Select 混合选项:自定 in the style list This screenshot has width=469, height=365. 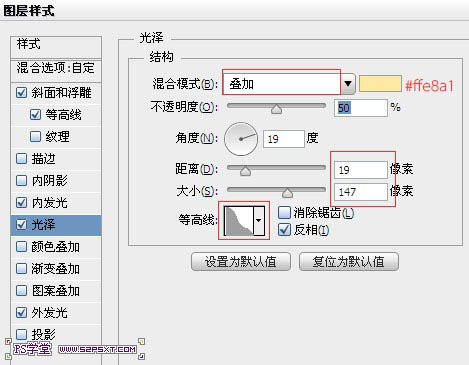coord(56,71)
